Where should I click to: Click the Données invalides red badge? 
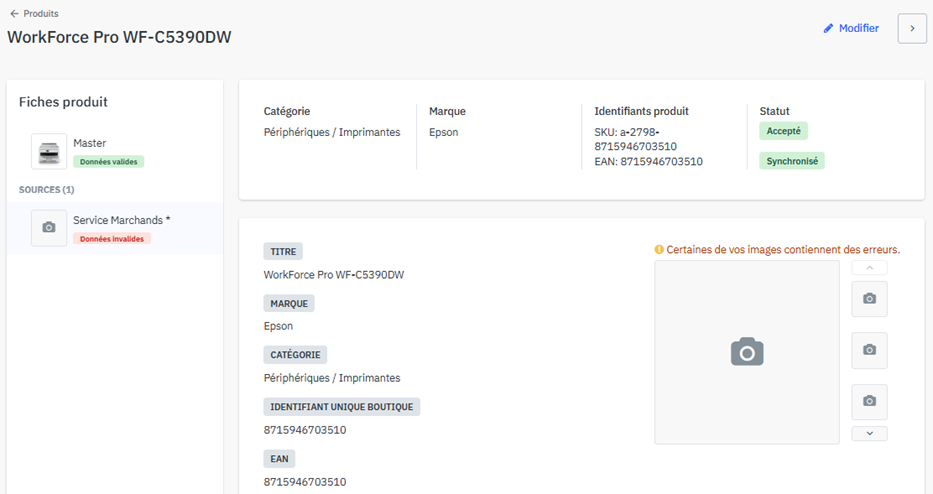click(112, 239)
